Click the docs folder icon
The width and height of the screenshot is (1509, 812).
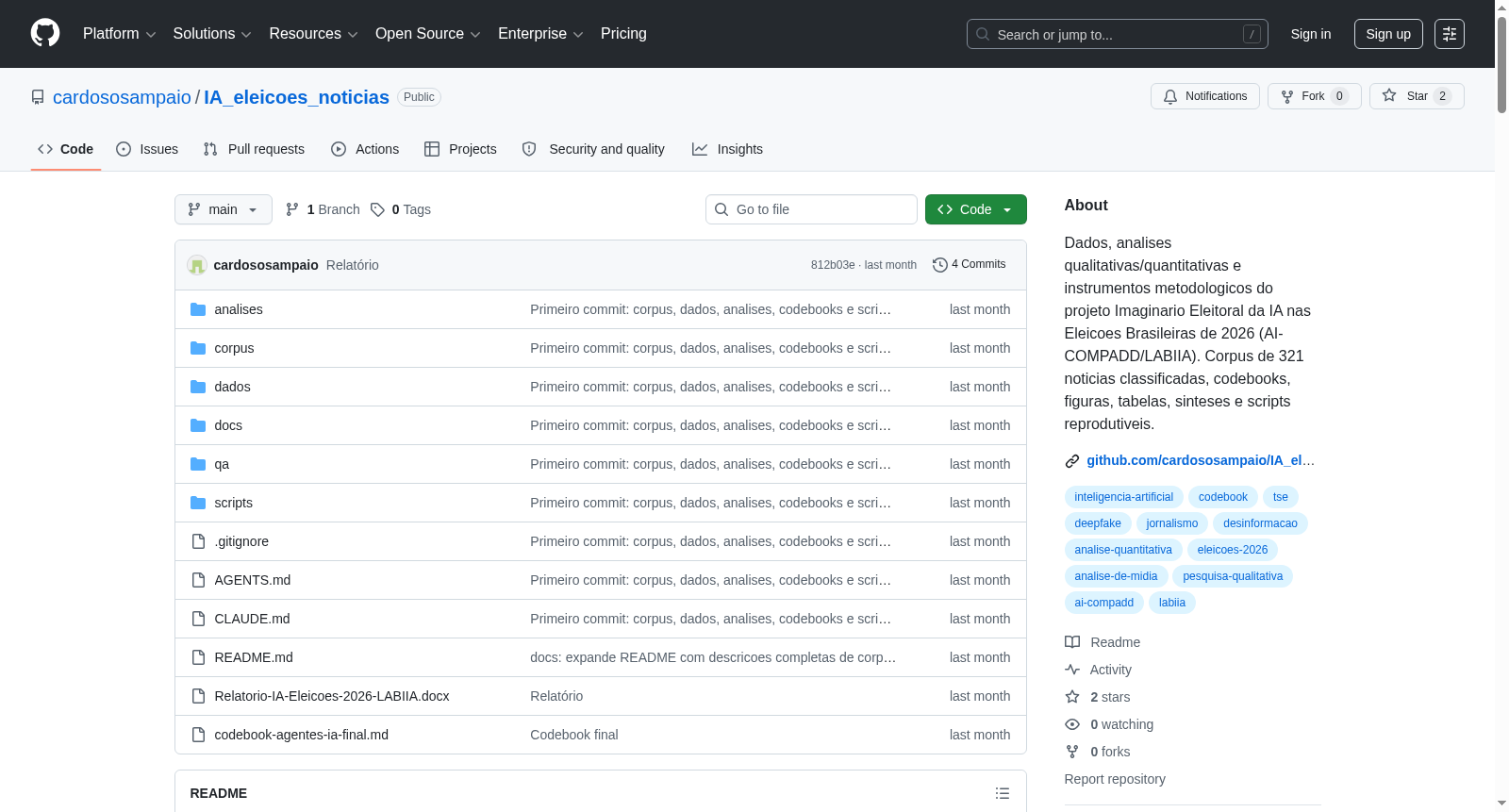(x=198, y=425)
